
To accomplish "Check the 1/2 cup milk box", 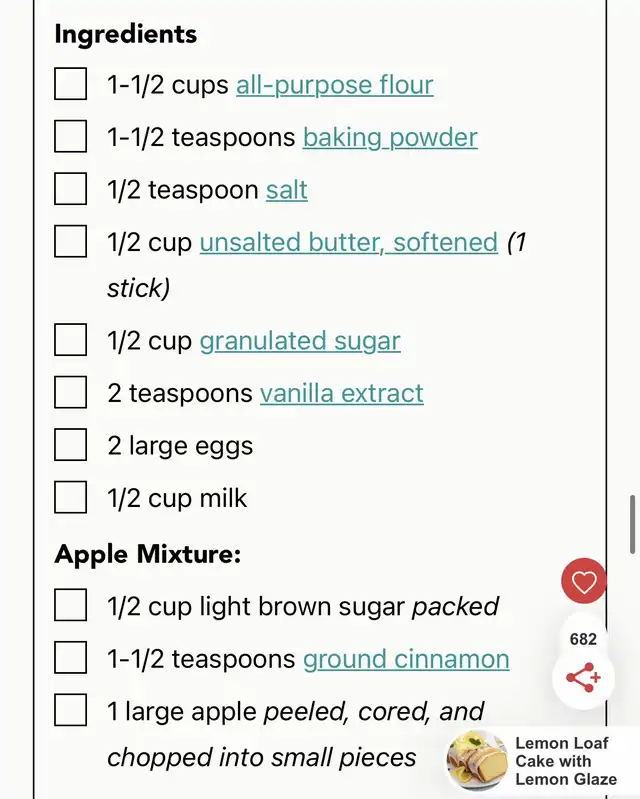I will coord(70,497).
